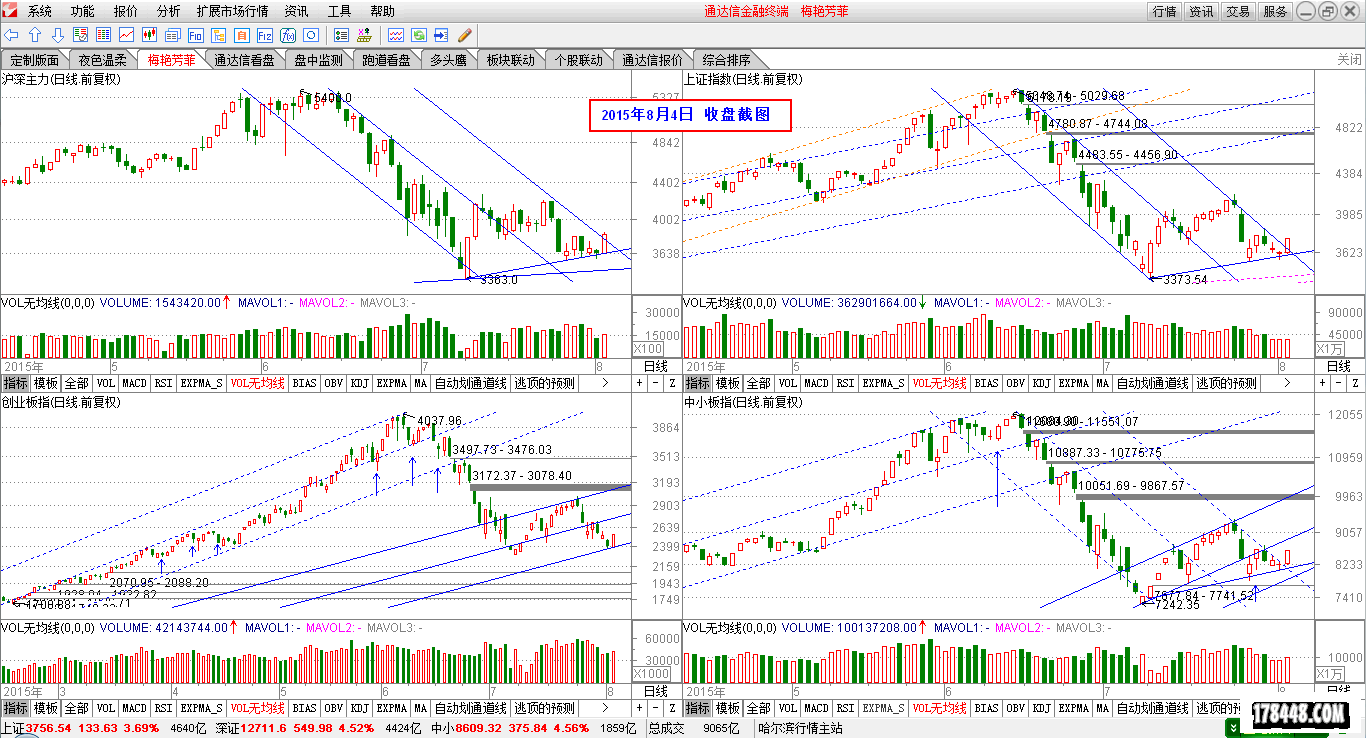Viewport: 1366px width, 738px height.
Task: Click the blue import arrow icon
Action: click(x=441, y=35)
